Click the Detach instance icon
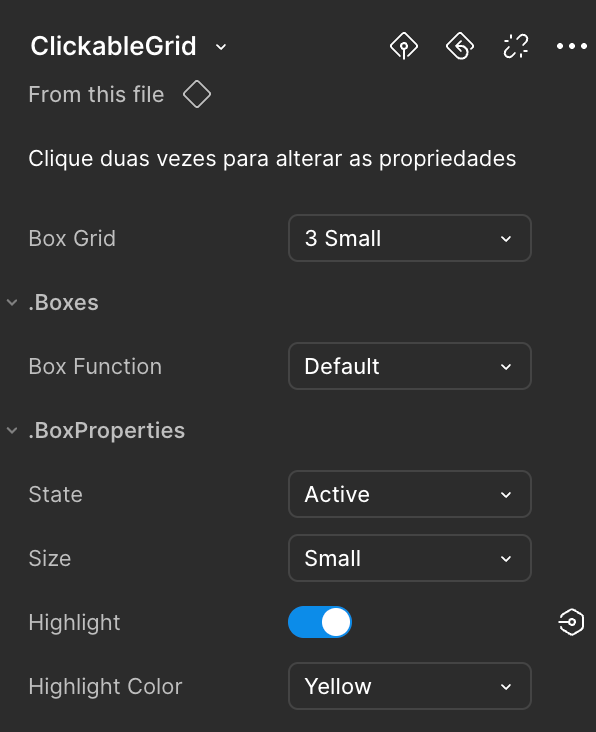 tap(516, 46)
